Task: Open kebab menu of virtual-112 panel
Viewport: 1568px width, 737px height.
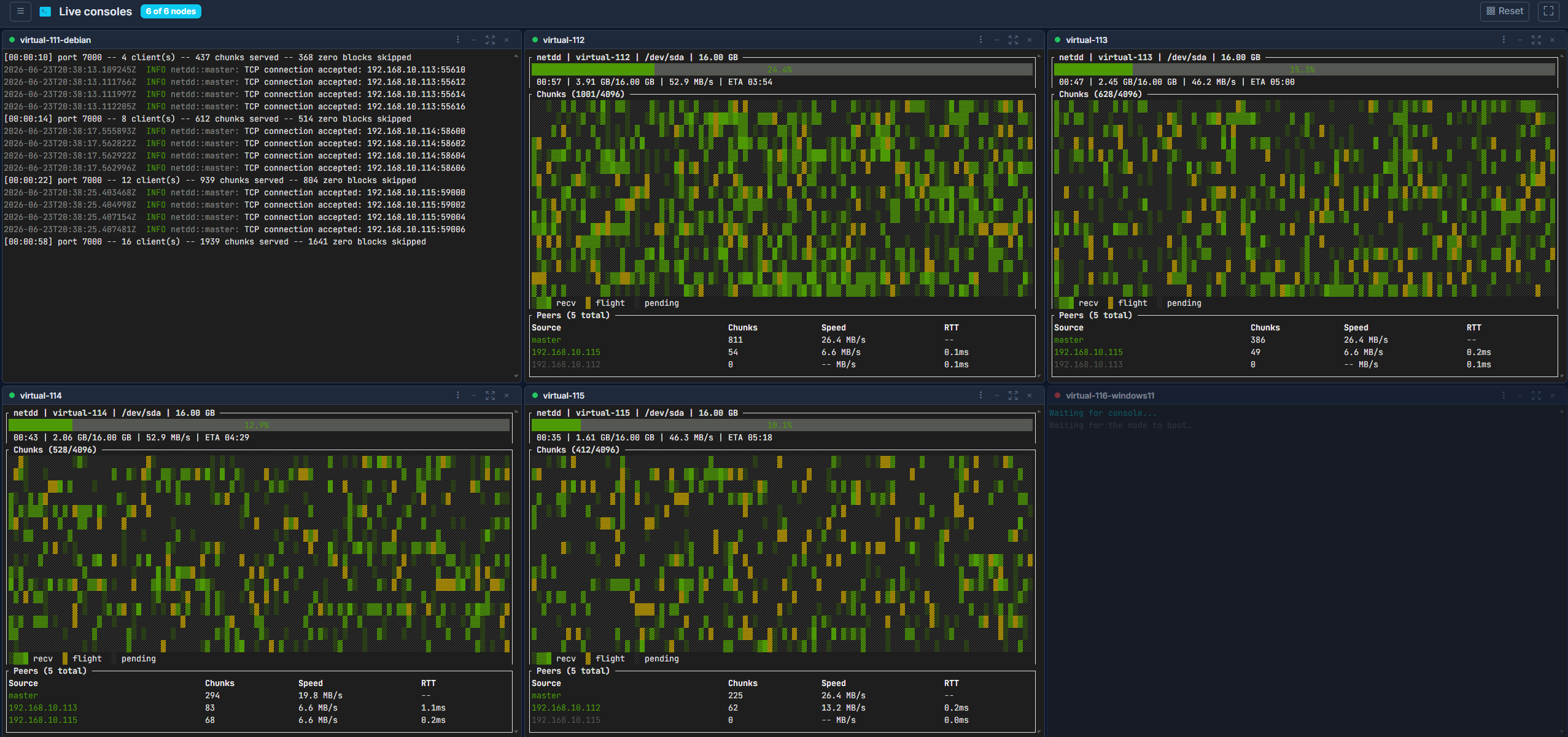Action: click(980, 40)
